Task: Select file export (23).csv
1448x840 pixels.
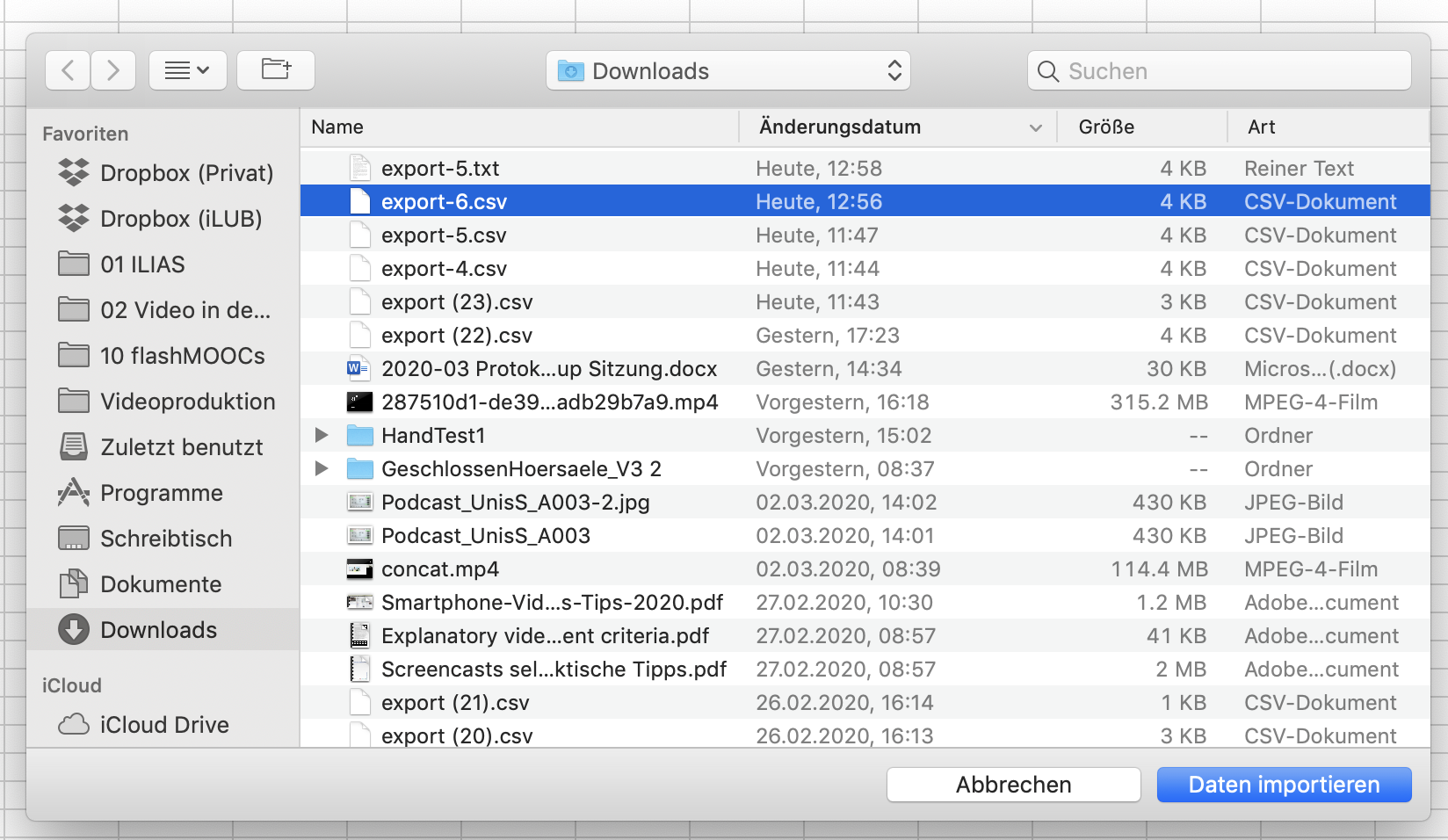Action: [x=865, y=301]
